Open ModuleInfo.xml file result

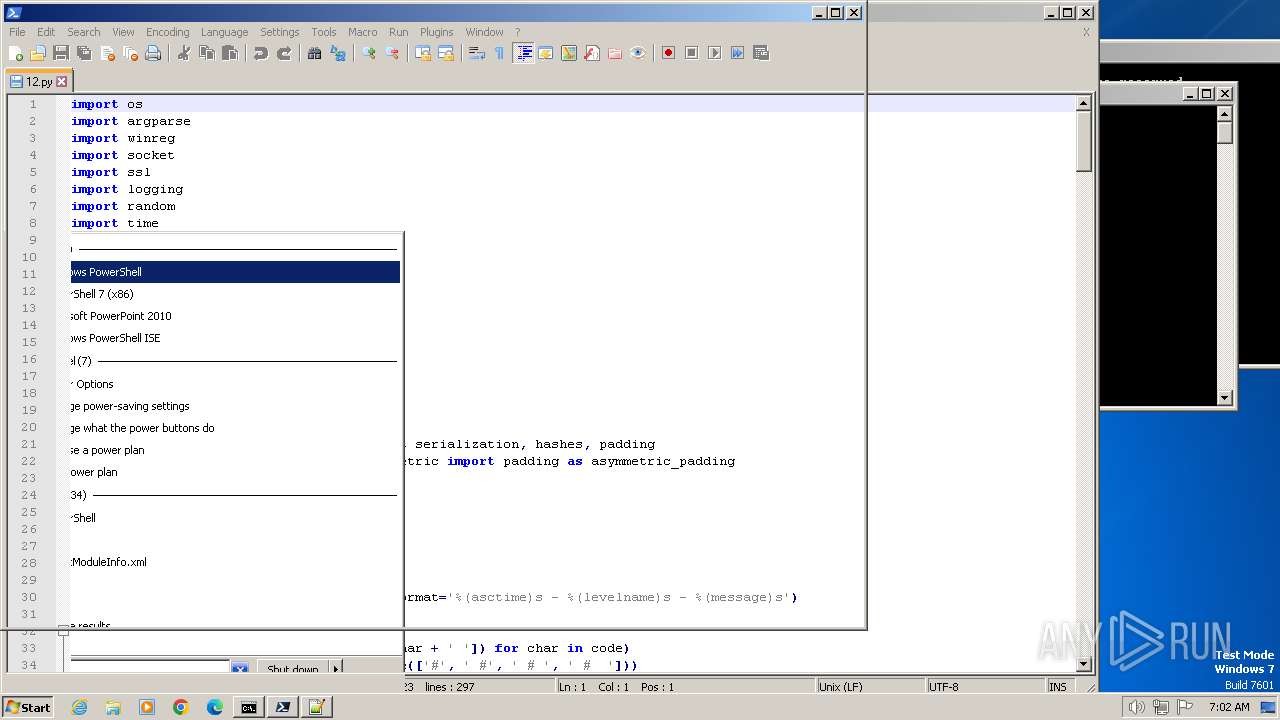point(235,562)
